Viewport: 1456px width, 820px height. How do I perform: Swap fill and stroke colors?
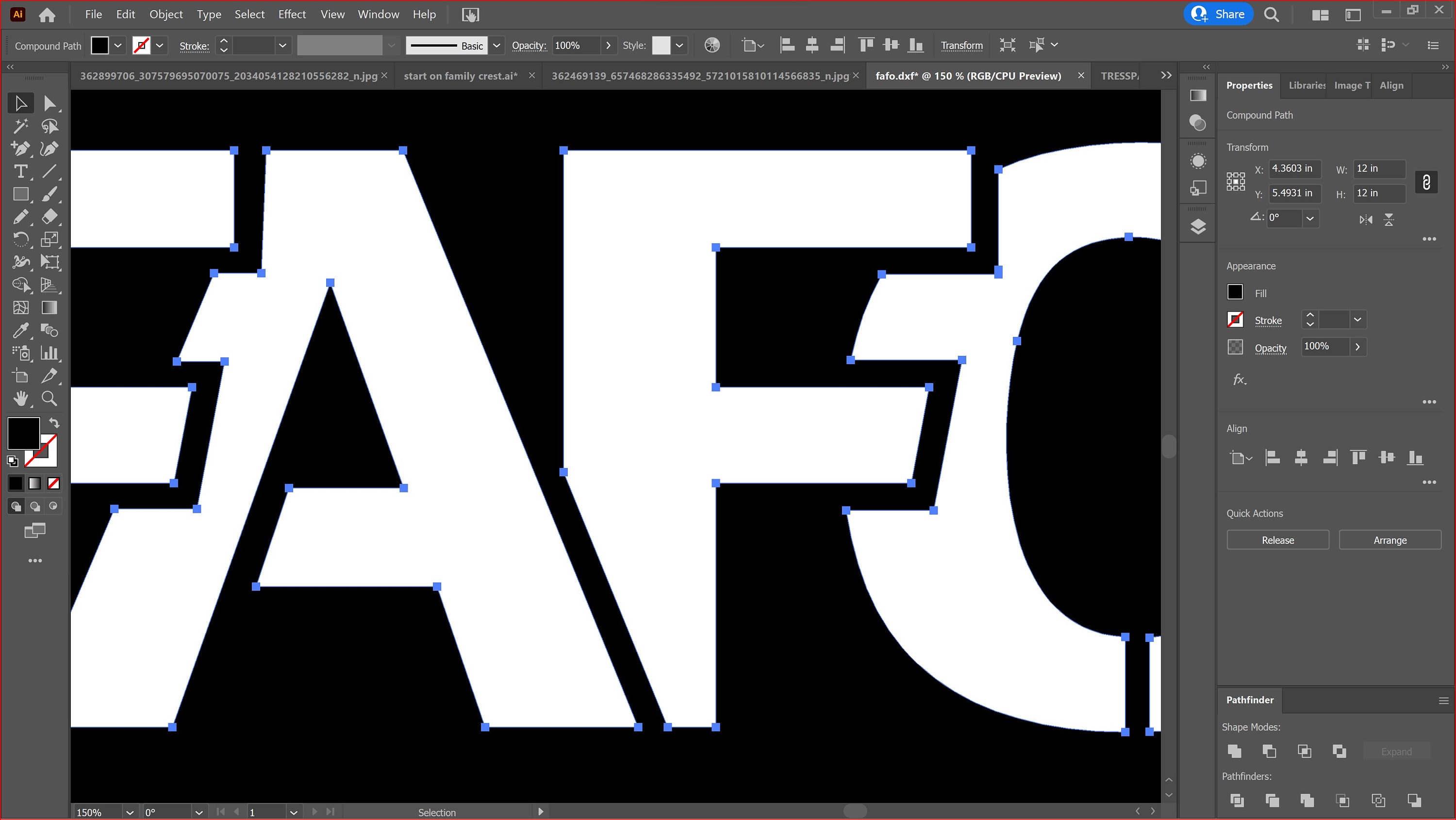(53, 422)
